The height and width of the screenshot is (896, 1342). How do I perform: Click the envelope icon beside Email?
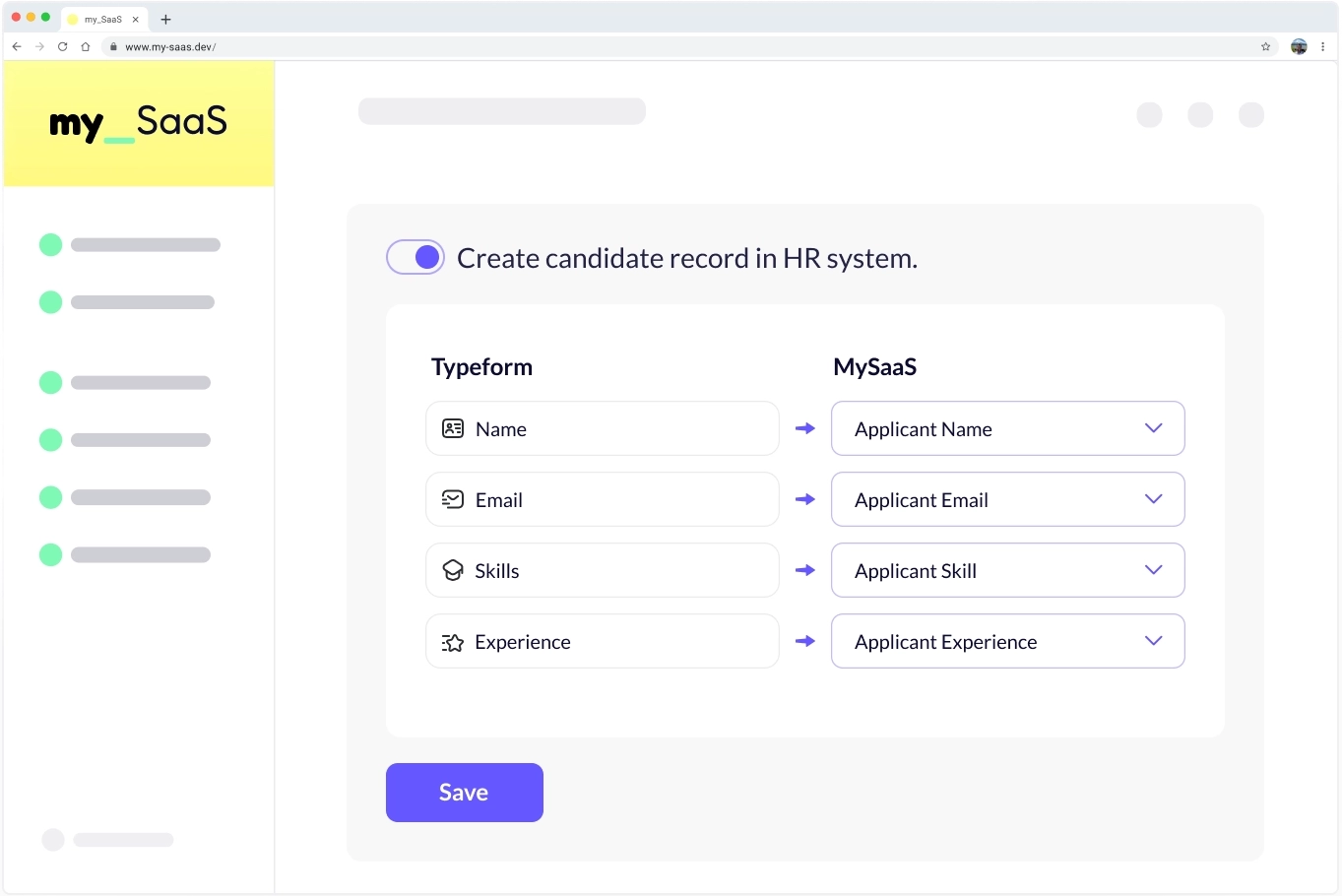[453, 499]
